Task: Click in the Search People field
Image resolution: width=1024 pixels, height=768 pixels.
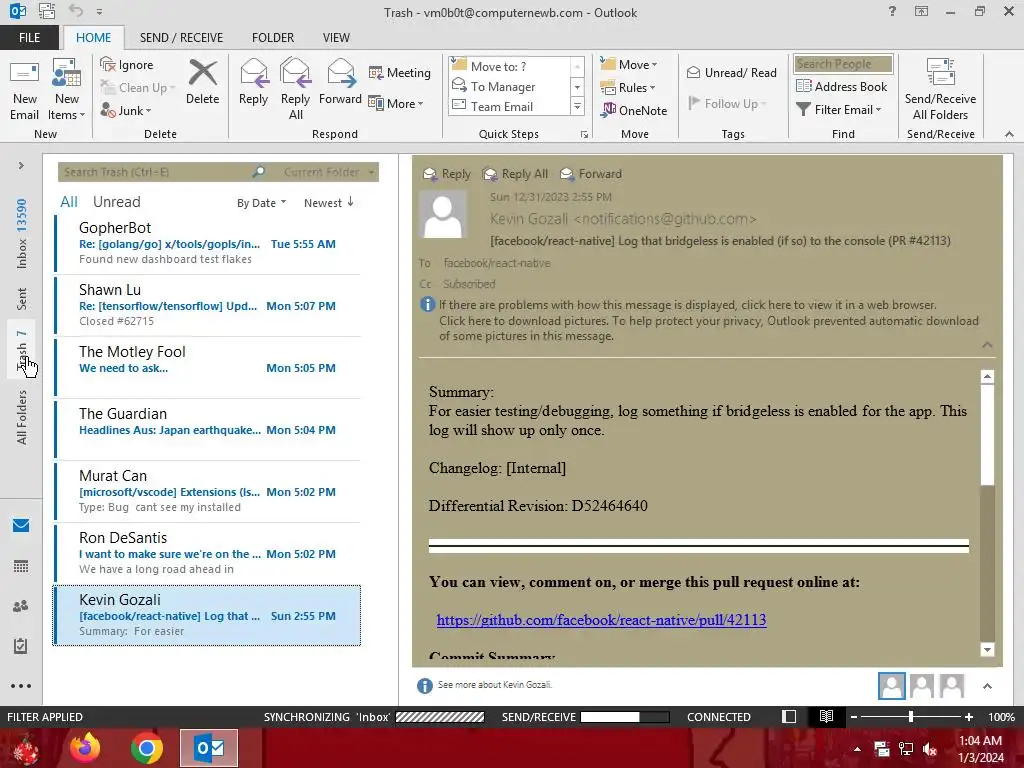Action: tap(843, 64)
